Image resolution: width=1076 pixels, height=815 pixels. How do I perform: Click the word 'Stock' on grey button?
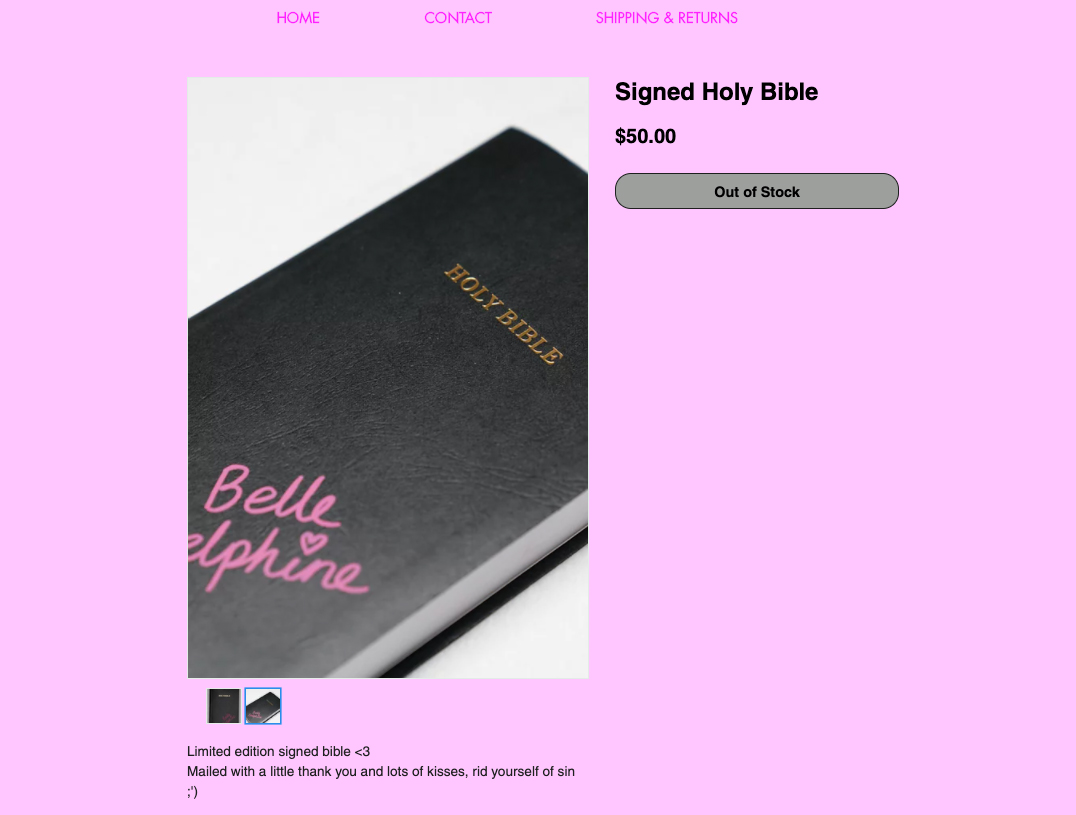[x=780, y=192]
